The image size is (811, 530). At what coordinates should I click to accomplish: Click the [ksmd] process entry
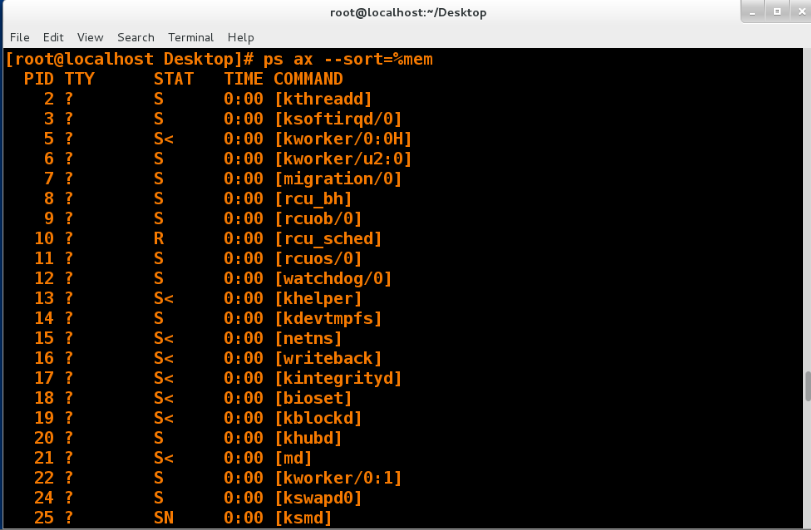tap(303, 518)
